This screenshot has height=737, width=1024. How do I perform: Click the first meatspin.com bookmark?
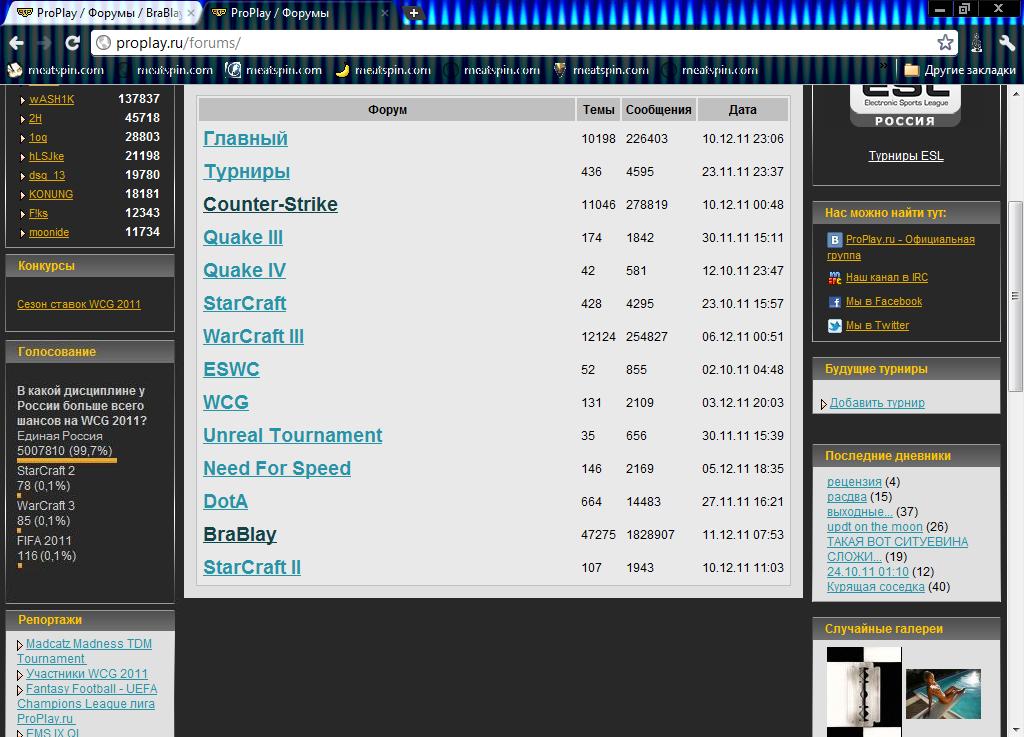(x=56, y=70)
